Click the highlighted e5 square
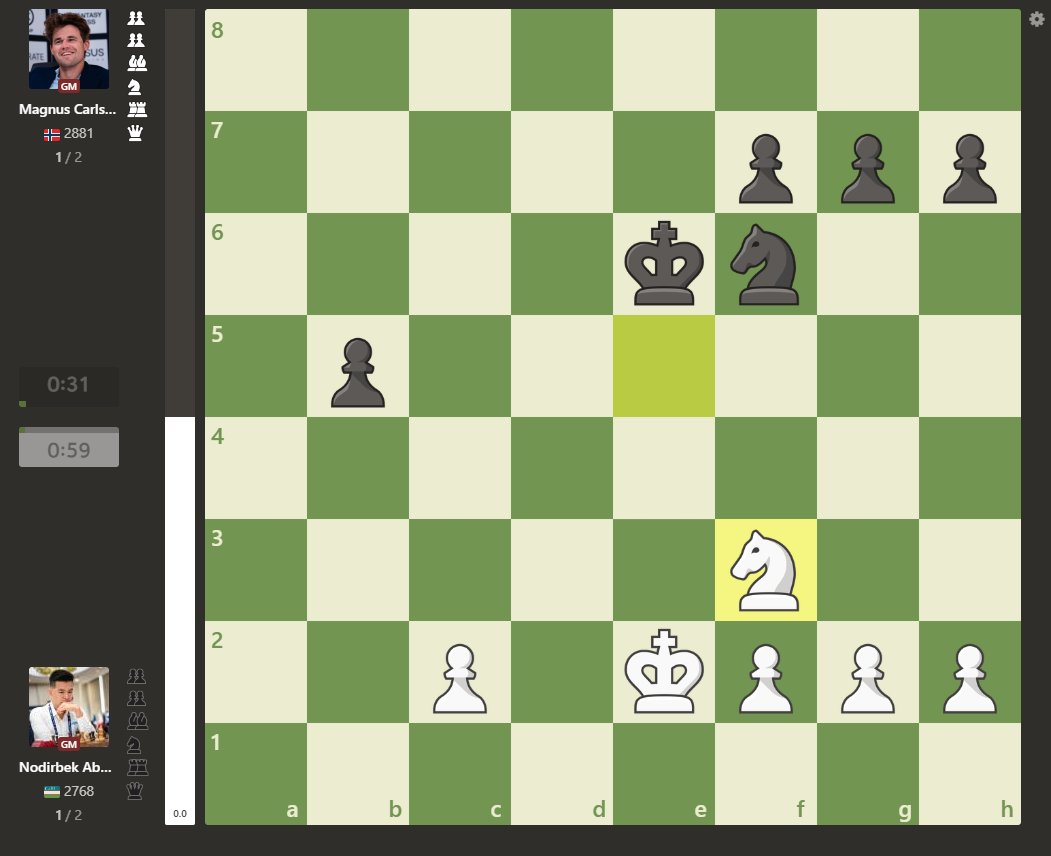The height and width of the screenshot is (856, 1051). [x=664, y=365]
